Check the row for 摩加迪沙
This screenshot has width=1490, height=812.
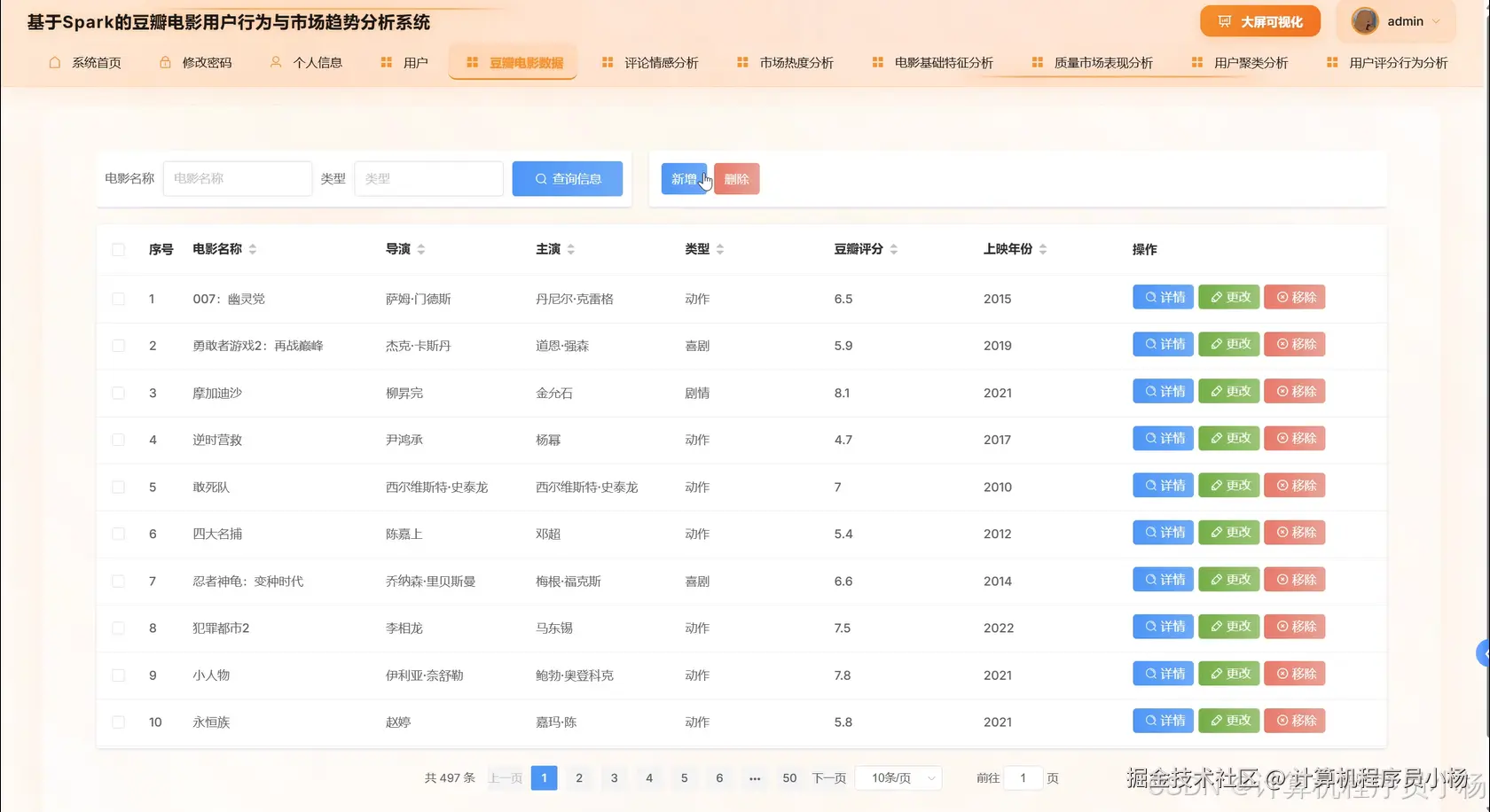118,393
